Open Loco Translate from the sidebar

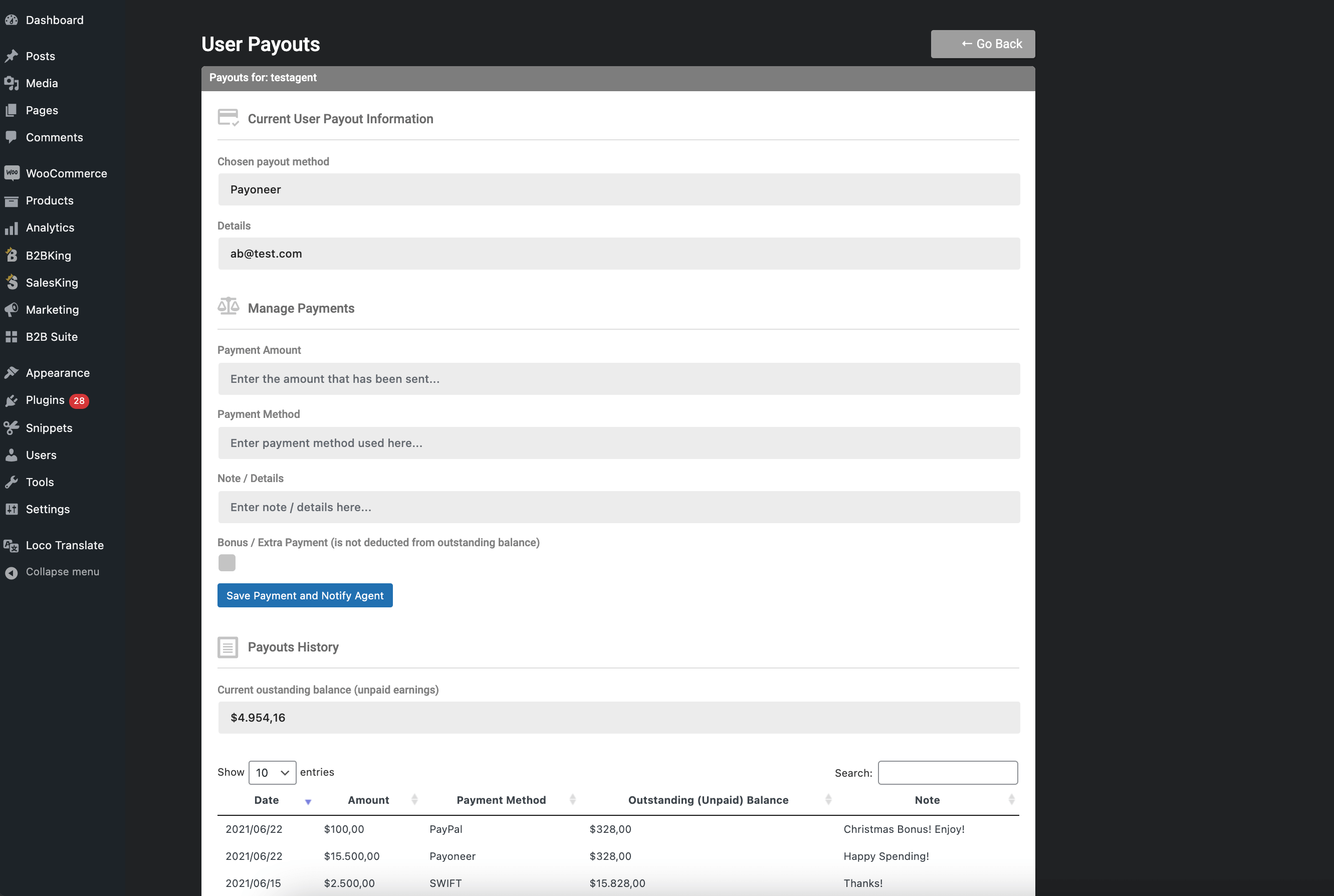(x=65, y=545)
